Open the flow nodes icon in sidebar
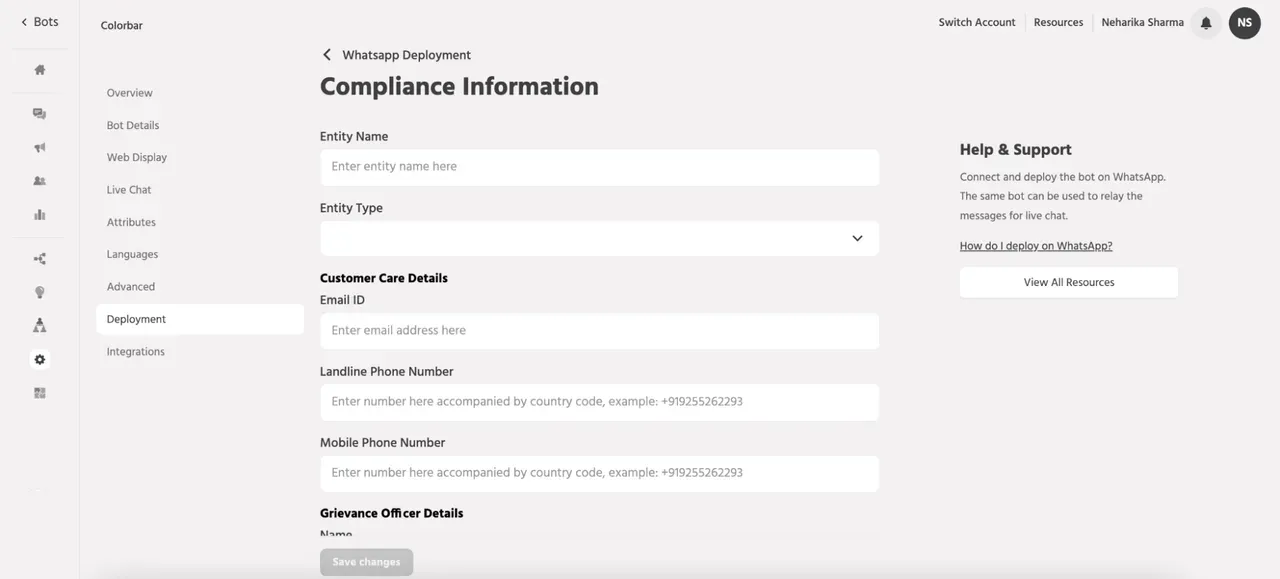The width and height of the screenshot is (1280, 579). [x=40, y=259]
